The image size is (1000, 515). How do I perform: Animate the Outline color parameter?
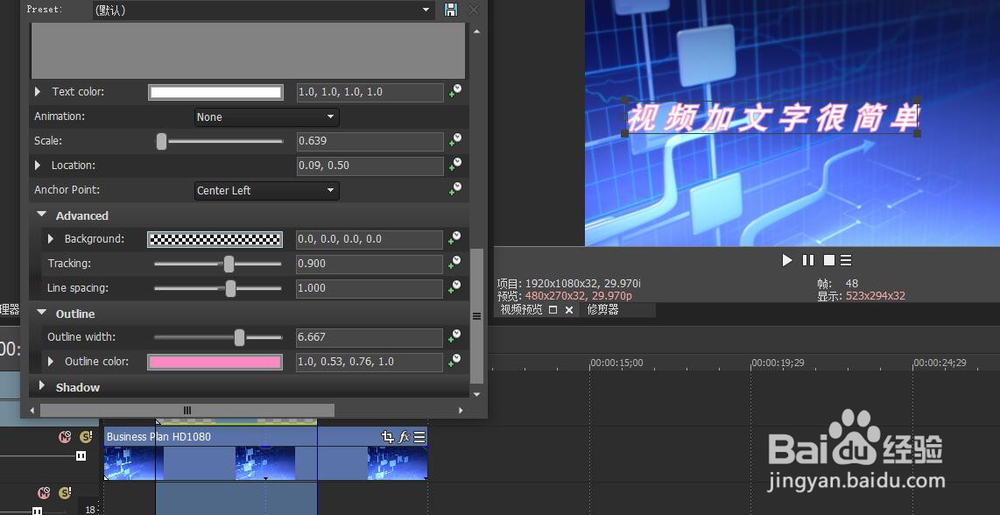click(455, 361)
